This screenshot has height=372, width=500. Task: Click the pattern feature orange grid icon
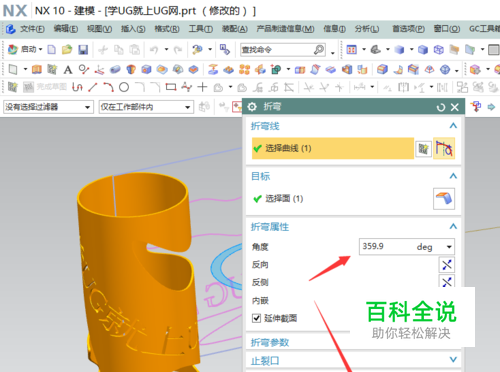[x=244, y=69]
